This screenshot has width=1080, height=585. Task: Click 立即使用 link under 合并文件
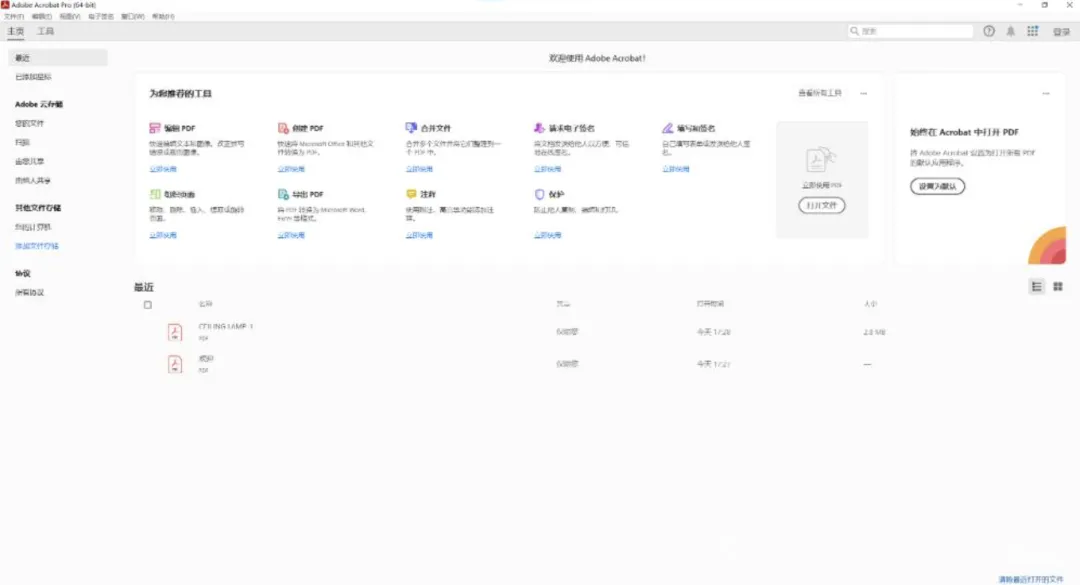pyautogui.click(x=419, y=169)
